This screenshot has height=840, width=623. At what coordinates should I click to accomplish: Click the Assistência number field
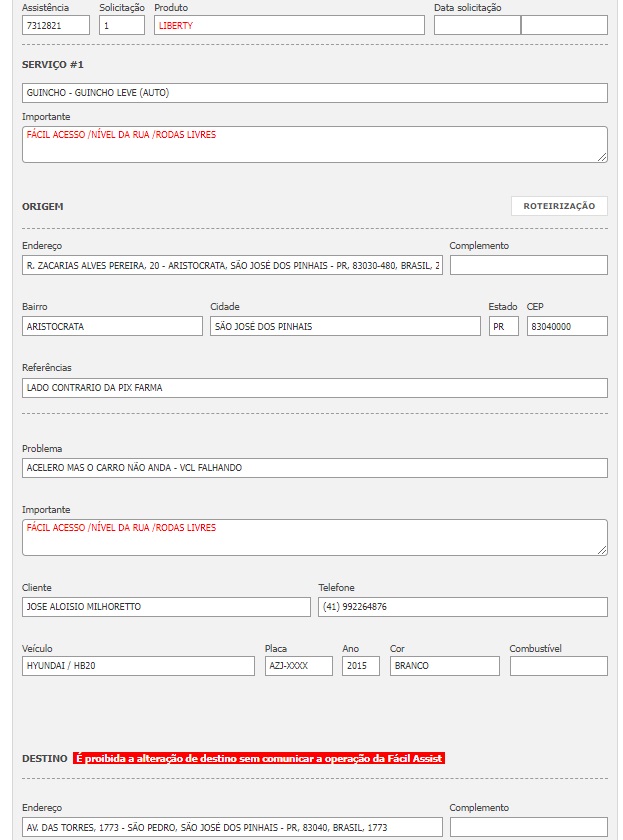point(55,25)
